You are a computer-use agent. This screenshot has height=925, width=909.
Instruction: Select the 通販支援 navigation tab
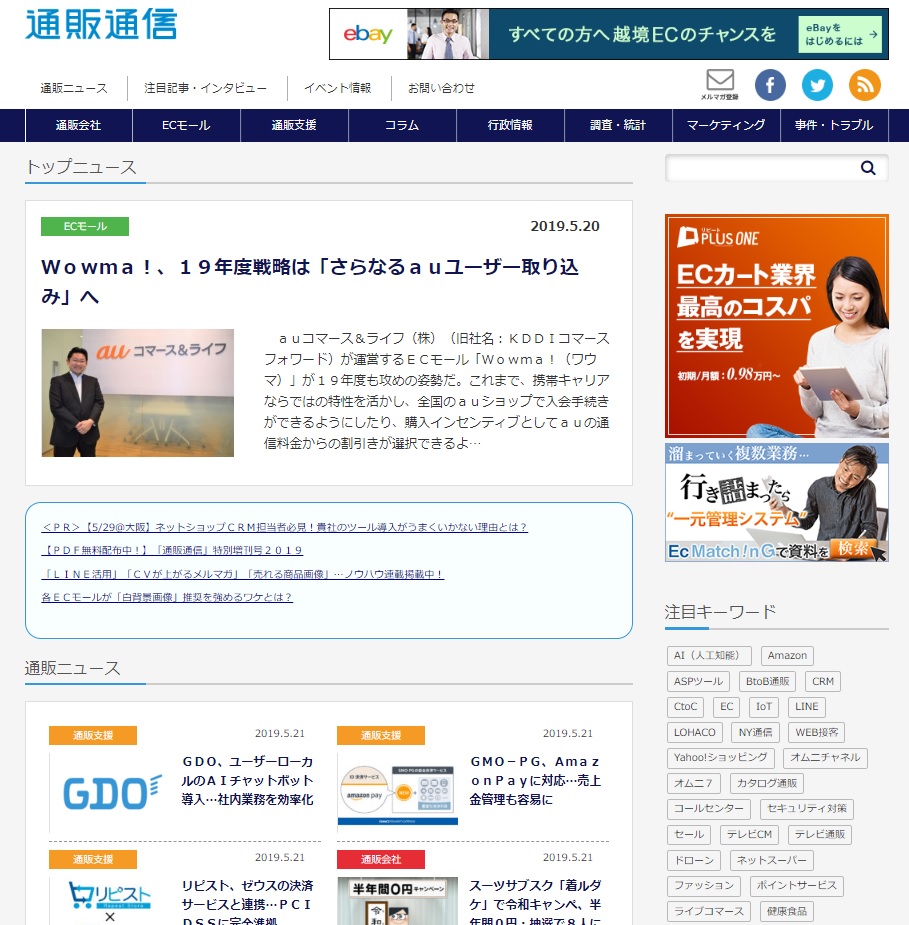[294, 125]
